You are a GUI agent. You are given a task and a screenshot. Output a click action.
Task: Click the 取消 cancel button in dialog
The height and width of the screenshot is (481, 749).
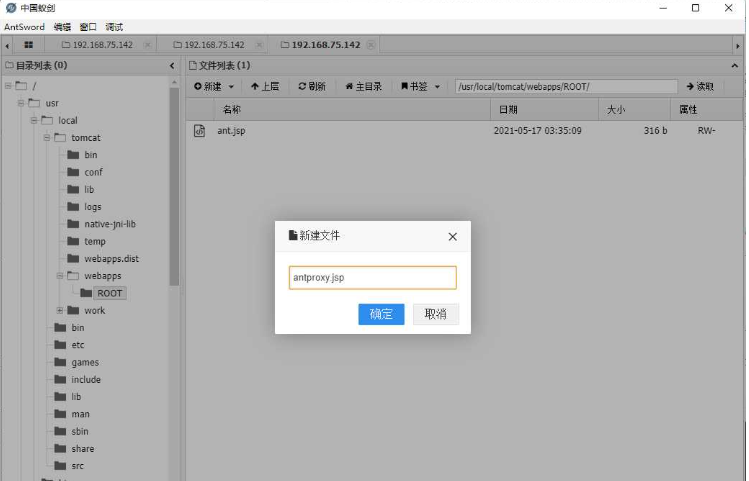click(435, 314)
